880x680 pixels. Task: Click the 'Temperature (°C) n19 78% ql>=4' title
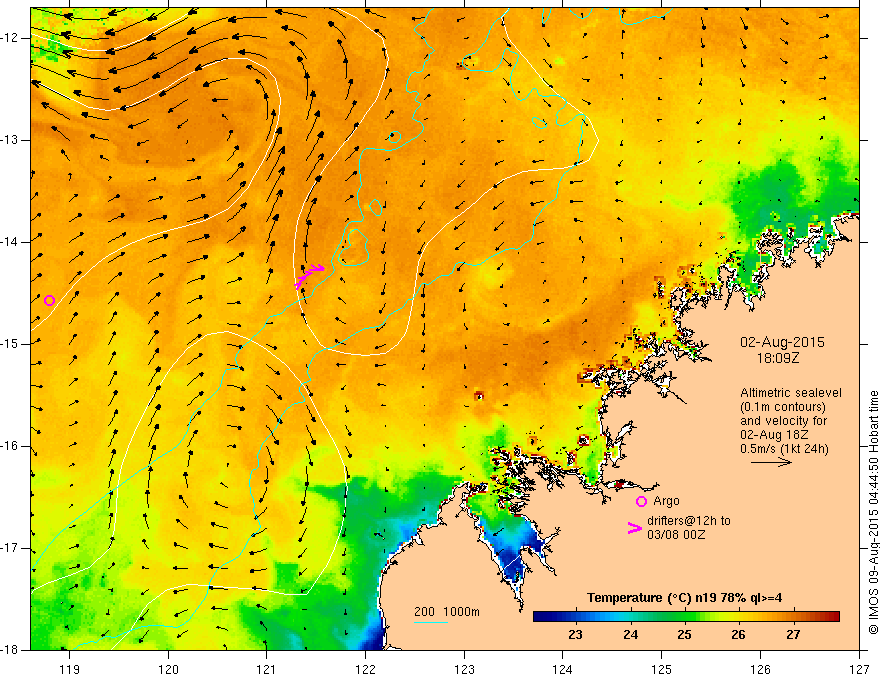pos(684,598)
